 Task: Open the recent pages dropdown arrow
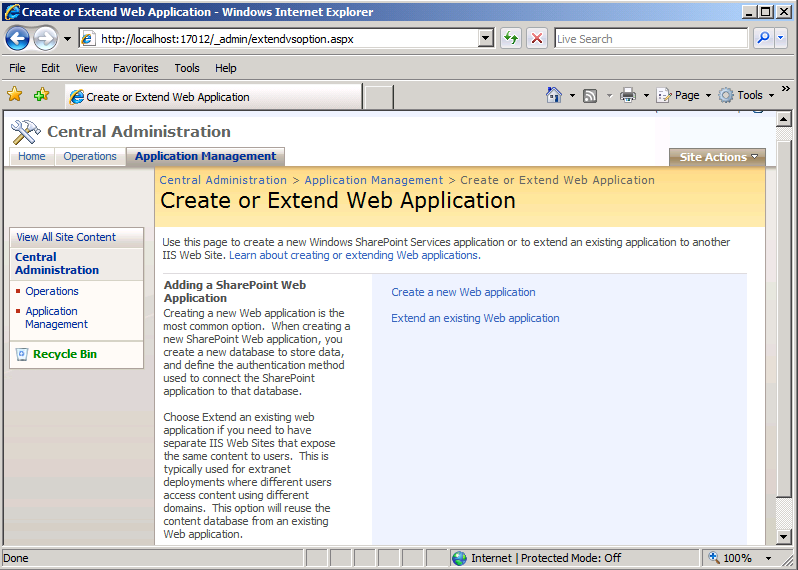click(67, 39)
